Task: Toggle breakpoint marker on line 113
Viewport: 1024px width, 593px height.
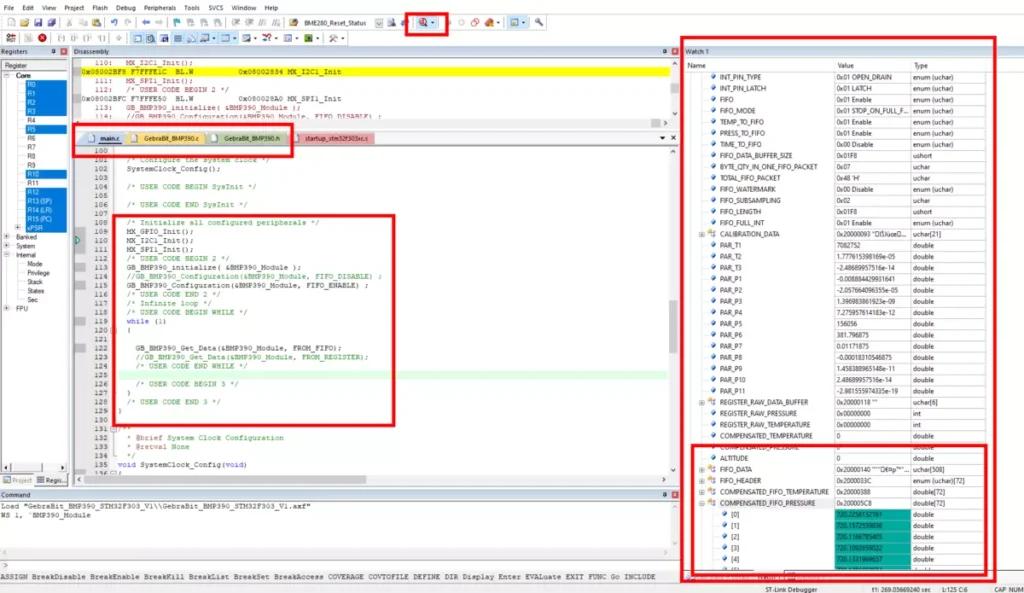Action: [80, 268]
